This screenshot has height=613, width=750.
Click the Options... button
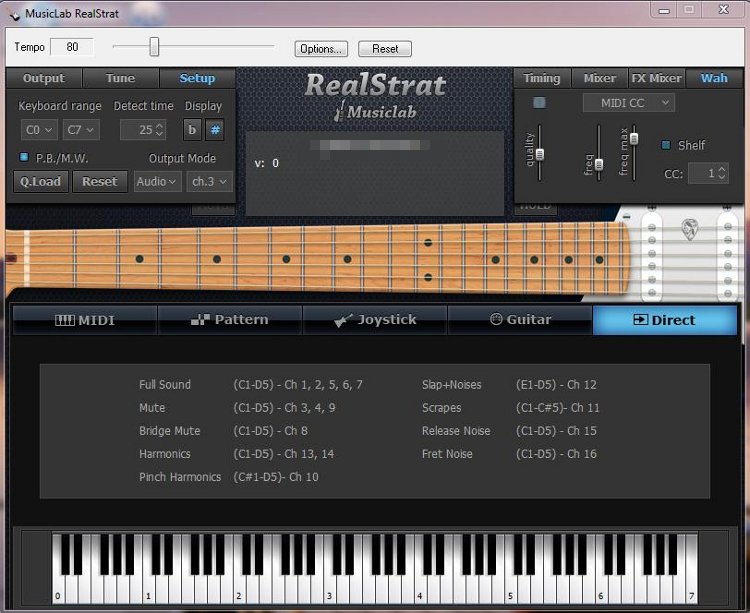click(321, 49)
